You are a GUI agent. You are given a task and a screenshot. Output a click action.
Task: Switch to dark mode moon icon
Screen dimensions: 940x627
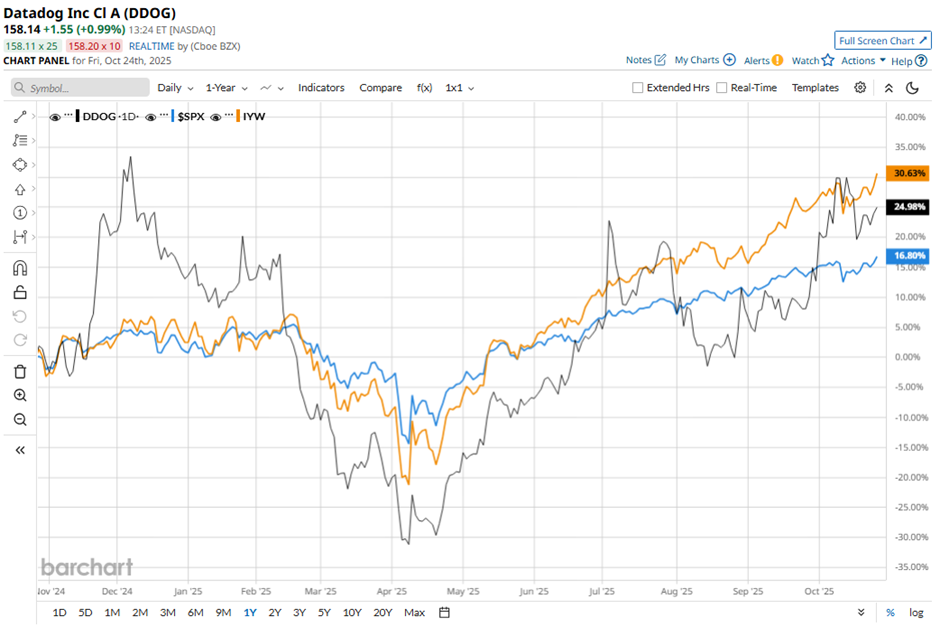(x=912, y=88)
